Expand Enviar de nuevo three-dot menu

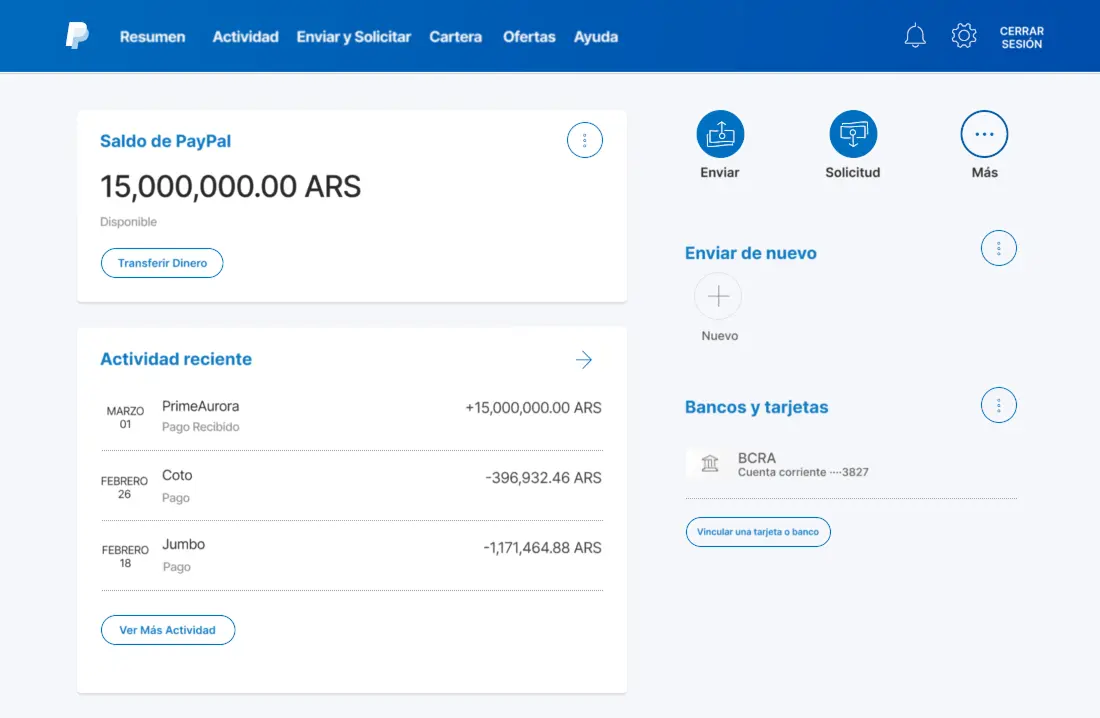(x=998, y=248)
